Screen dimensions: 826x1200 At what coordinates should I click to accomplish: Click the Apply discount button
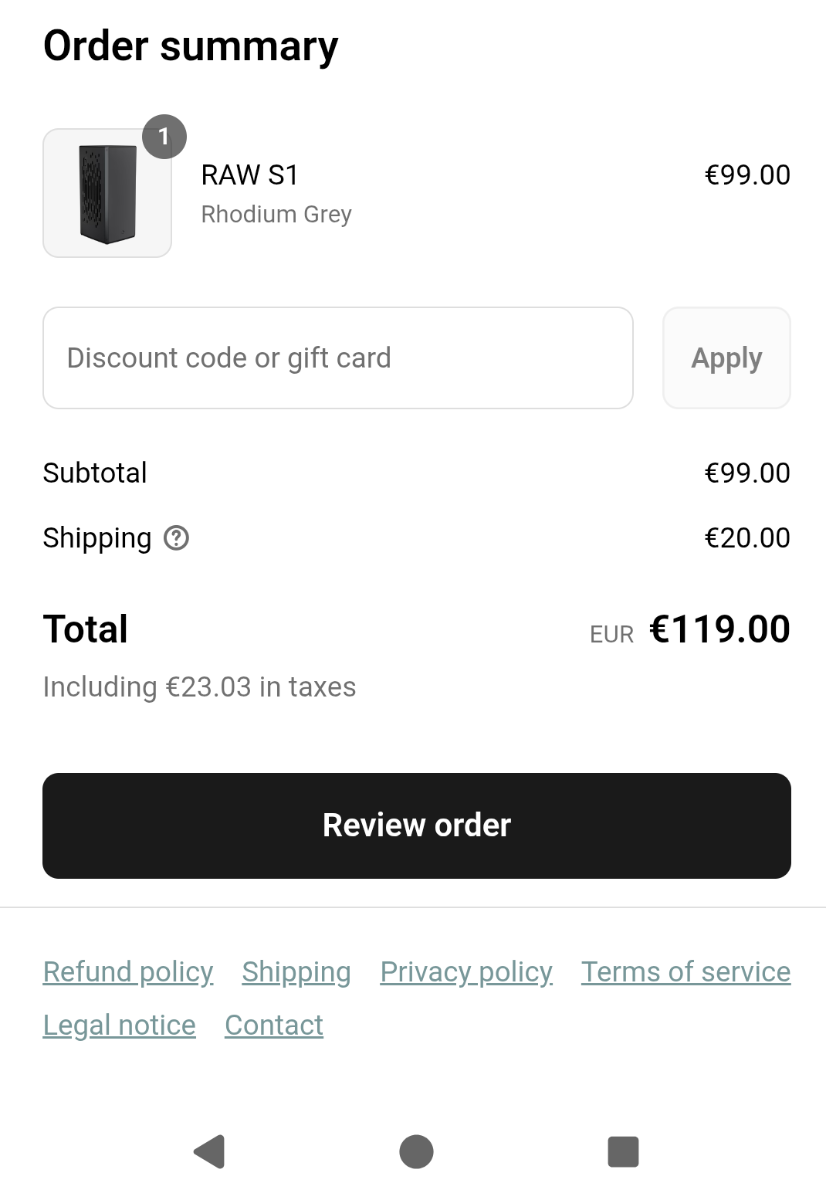727,358
